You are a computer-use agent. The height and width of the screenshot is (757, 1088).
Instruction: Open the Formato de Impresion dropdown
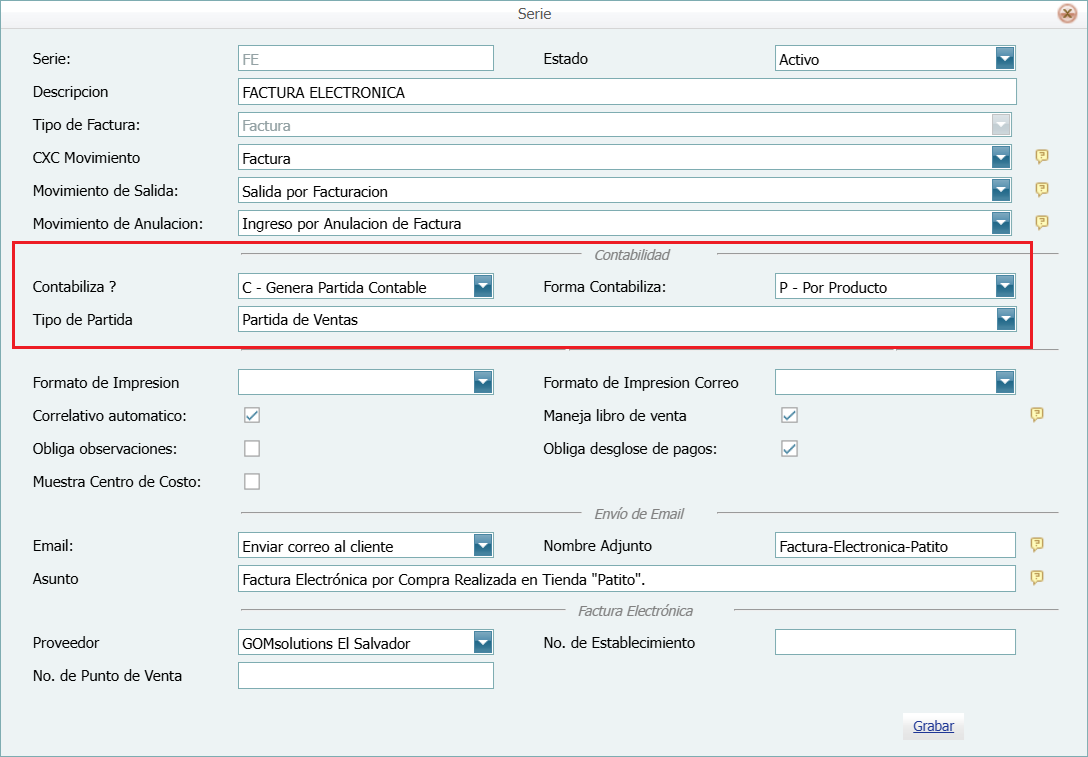pyautogui.click(x=482, y=382)
